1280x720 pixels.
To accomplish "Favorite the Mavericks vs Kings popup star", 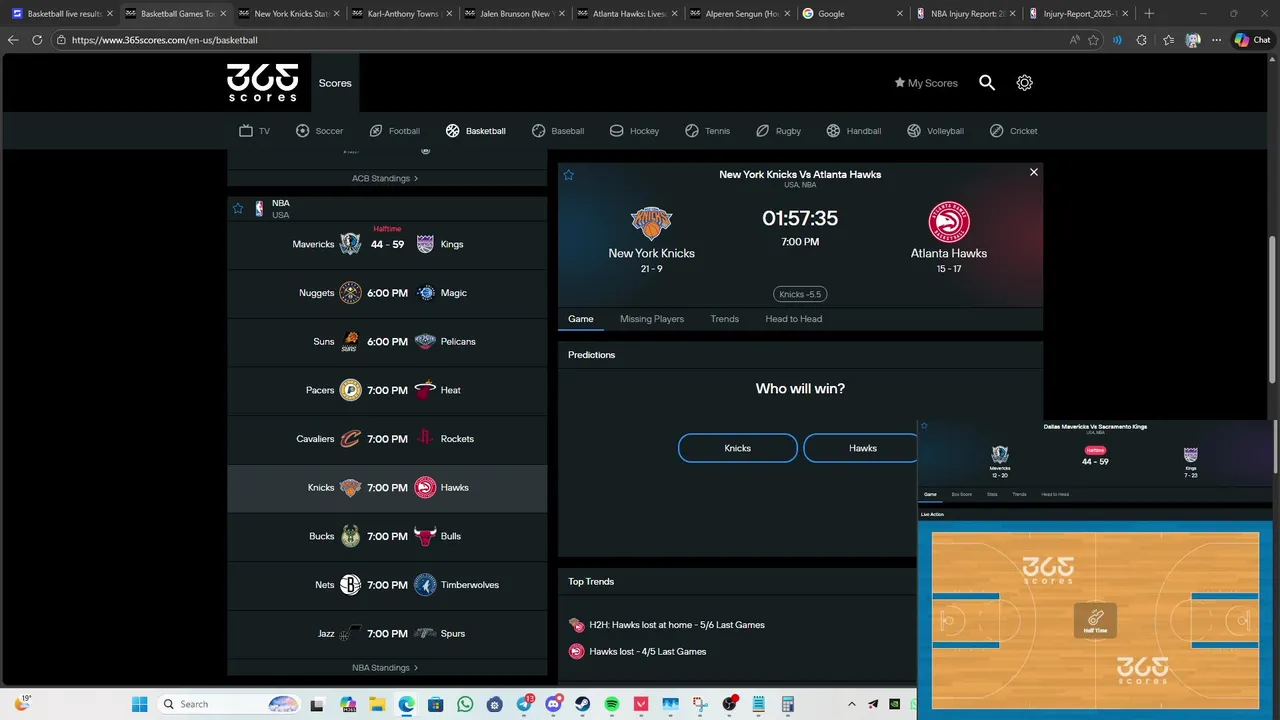I will [x=924, y=426].
